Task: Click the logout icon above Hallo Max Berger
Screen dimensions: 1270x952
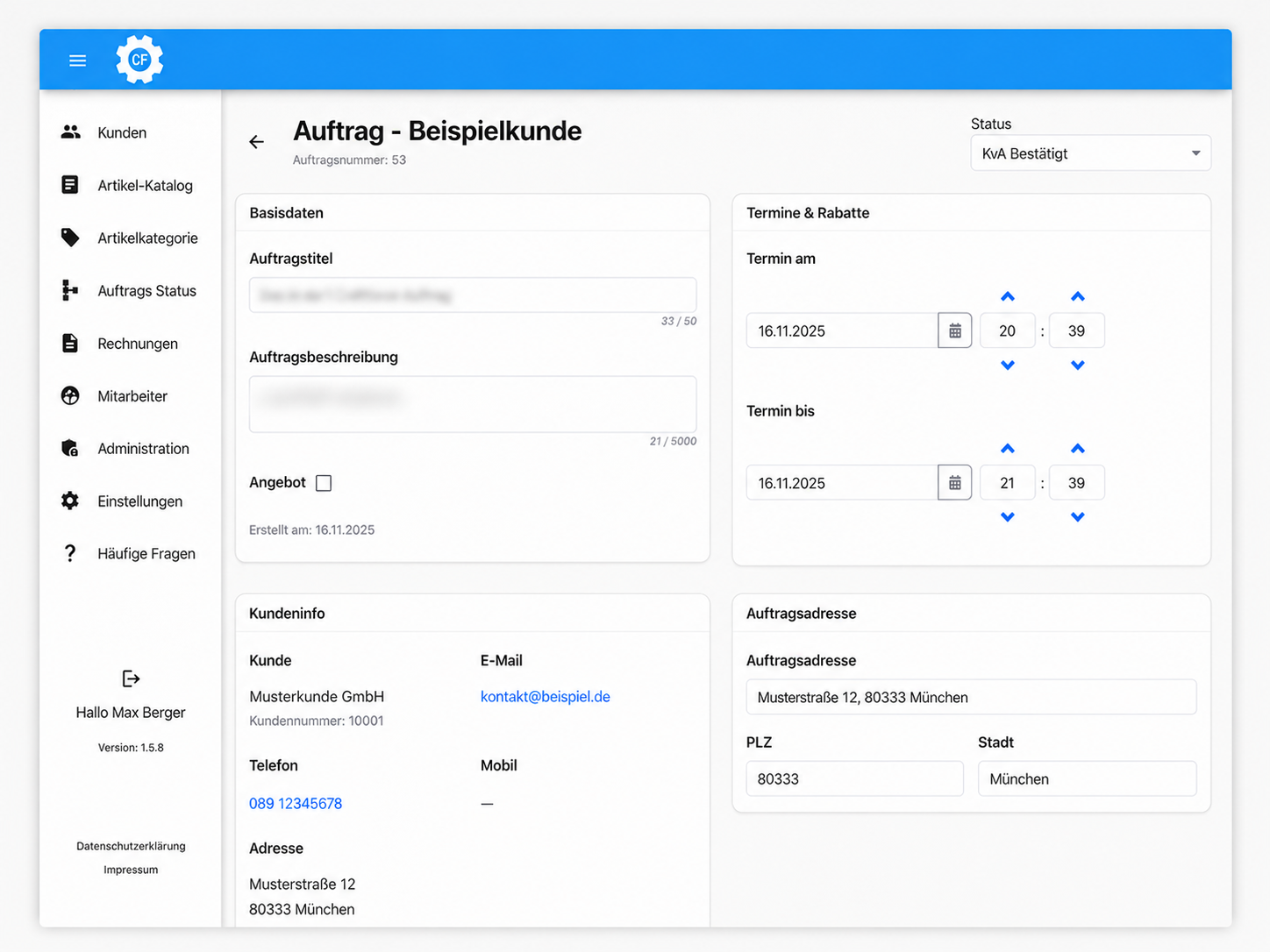Action: click(x=131, y=678)
